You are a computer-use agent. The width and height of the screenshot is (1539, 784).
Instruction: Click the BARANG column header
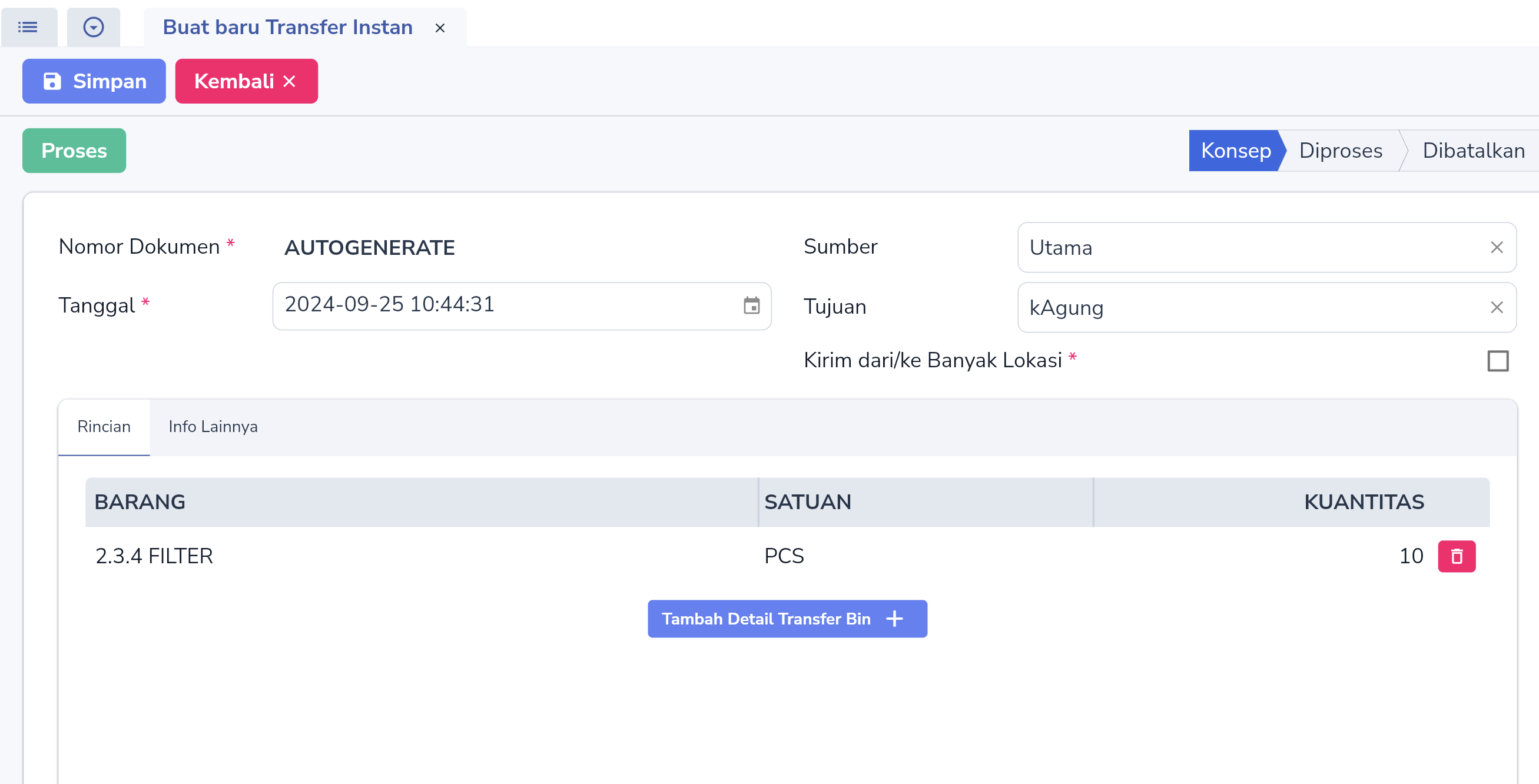(x=421, y=502)
